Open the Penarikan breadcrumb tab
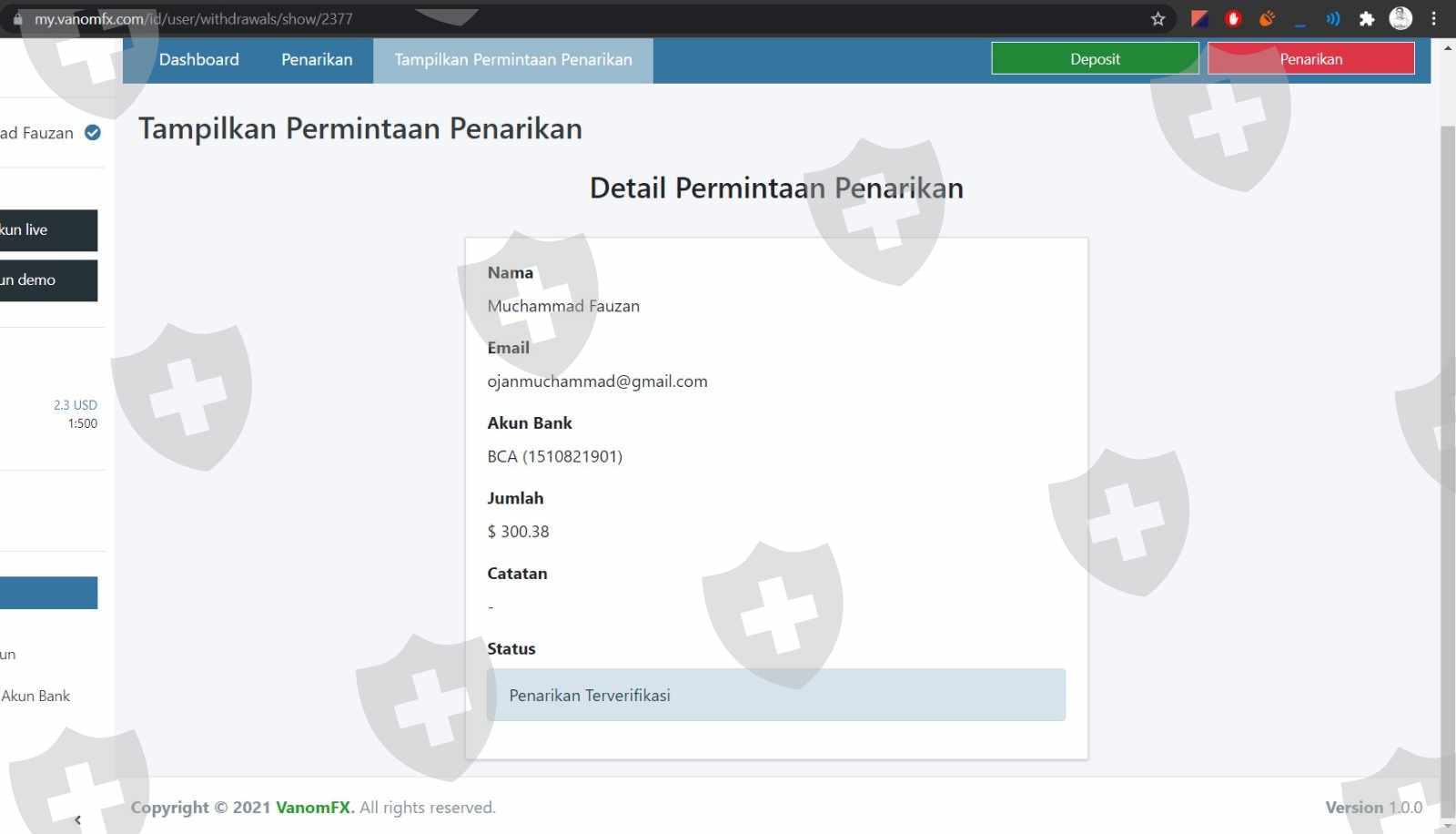Viewport: 1456px width, 834px height. point(317,60)
